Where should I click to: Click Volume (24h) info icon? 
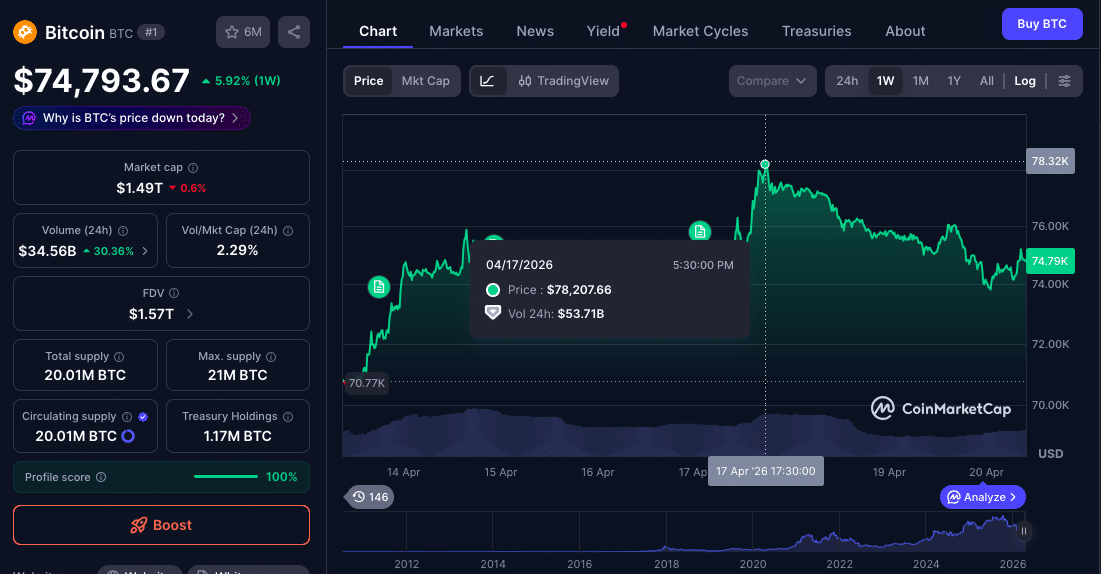tap(123, 230)
